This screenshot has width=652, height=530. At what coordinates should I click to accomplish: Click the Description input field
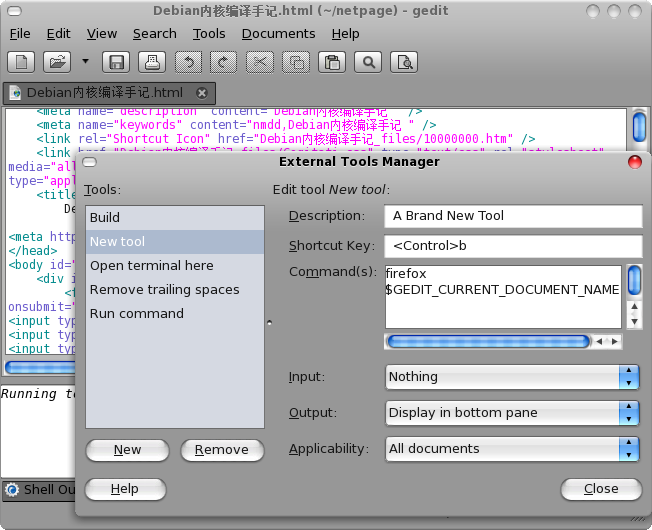pyautogui.click(x=513, y=216)
